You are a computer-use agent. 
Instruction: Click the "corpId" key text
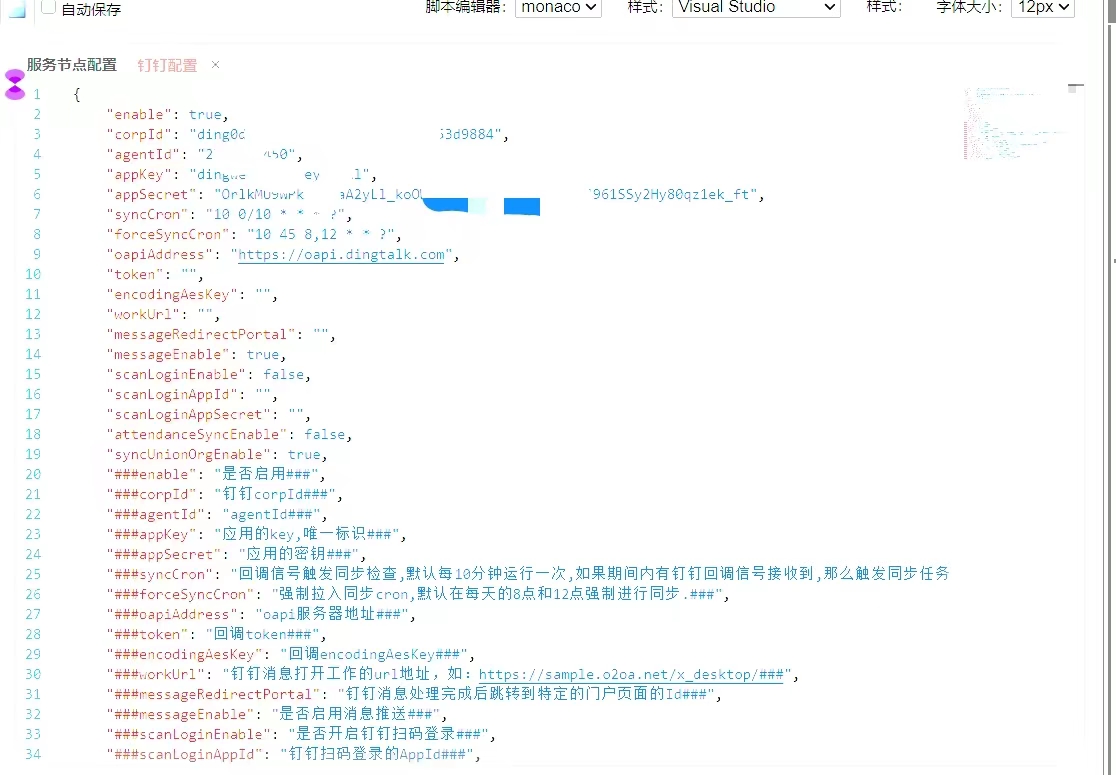point(139,135)
